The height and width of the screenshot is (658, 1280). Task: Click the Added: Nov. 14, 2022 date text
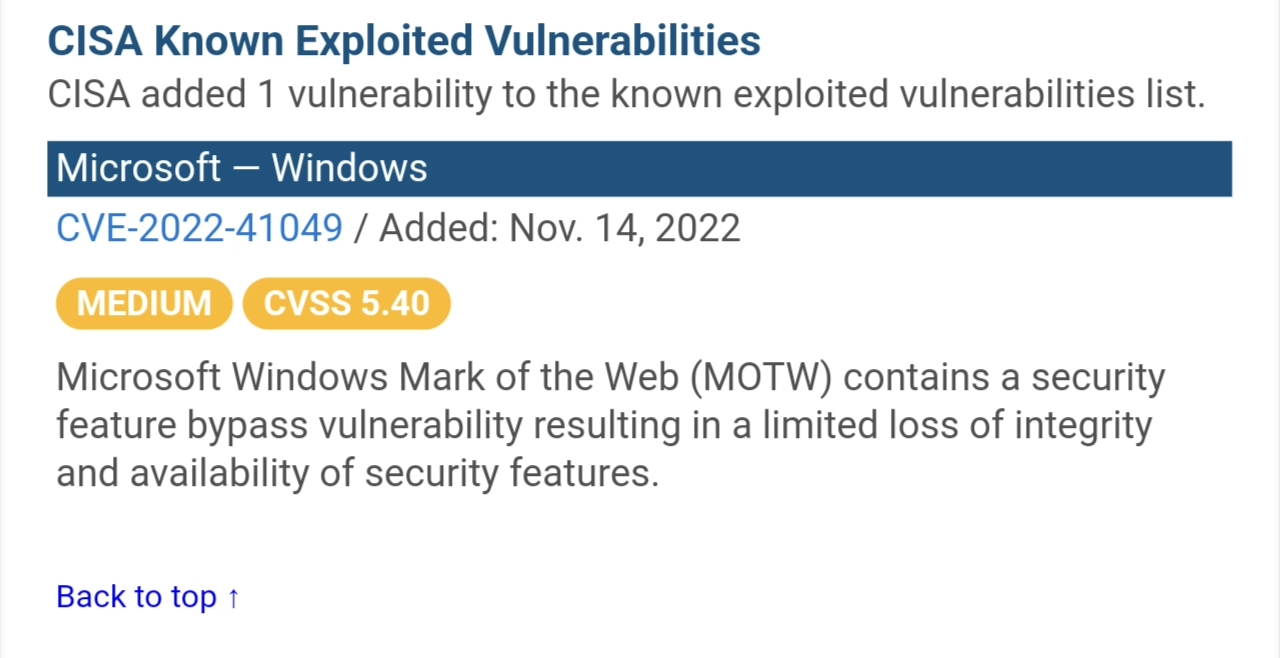pos(560,229)
